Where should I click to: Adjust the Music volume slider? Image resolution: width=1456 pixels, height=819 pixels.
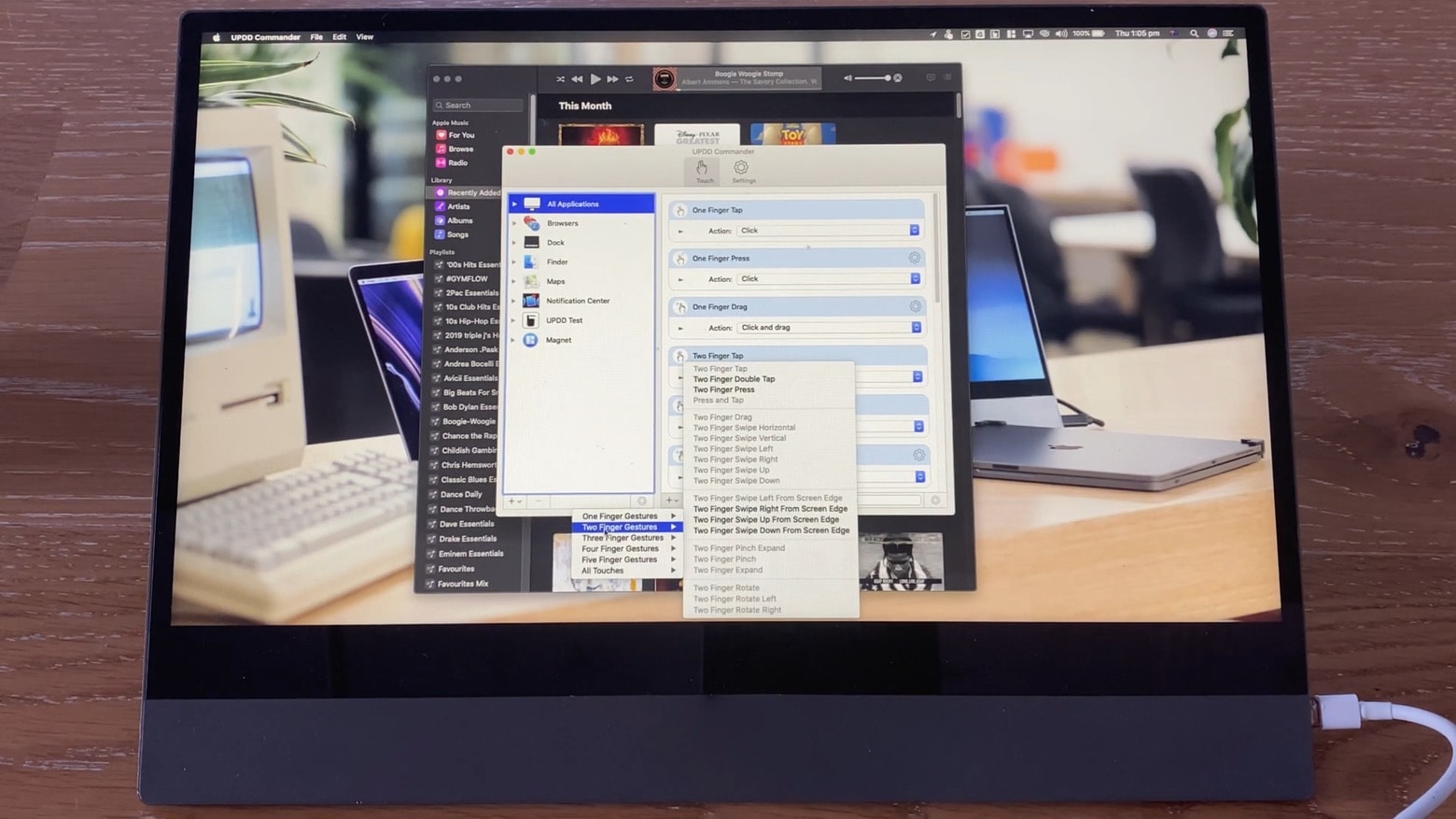[873, 78]
